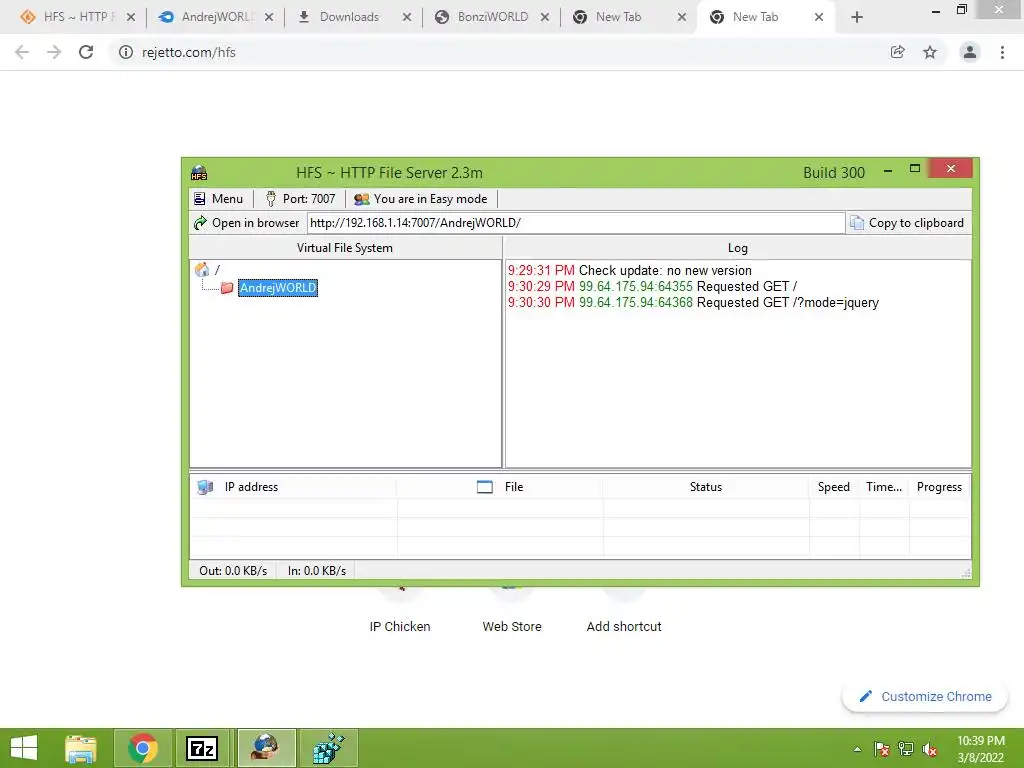Screen dimensions: 1024x768
Task: Click the Log panel header
Action: (x=737, y=248)
